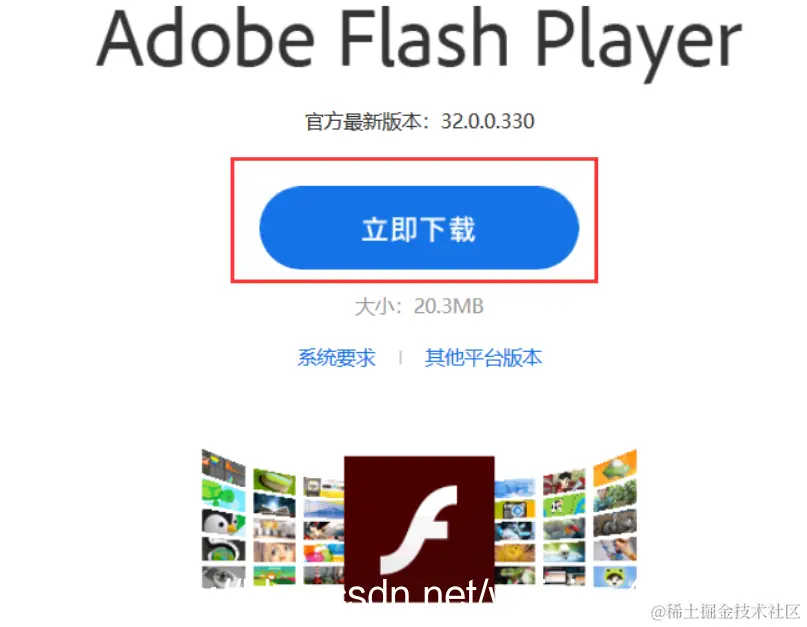Select the penguin thumbnail in left column

pos(223,522)
